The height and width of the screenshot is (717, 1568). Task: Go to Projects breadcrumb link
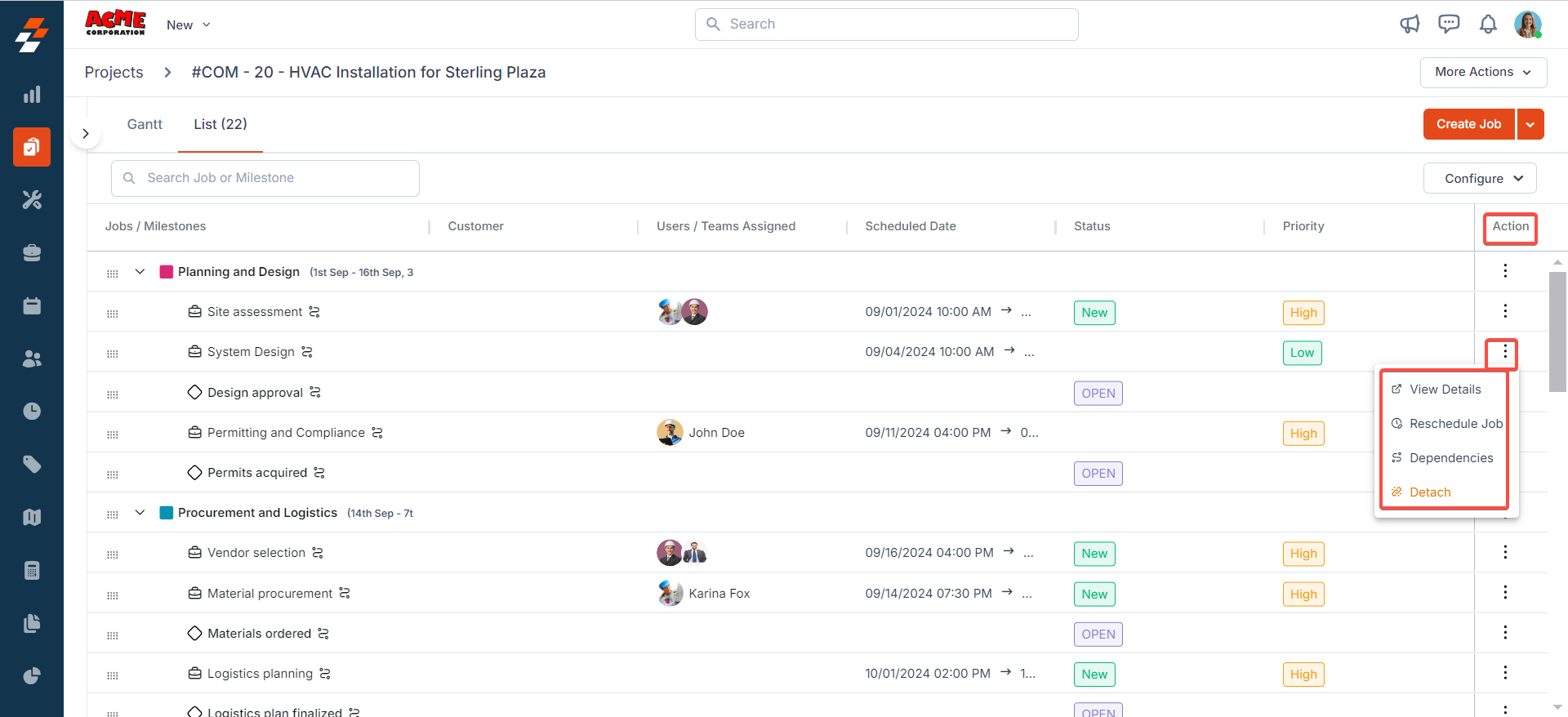(114, 73)
